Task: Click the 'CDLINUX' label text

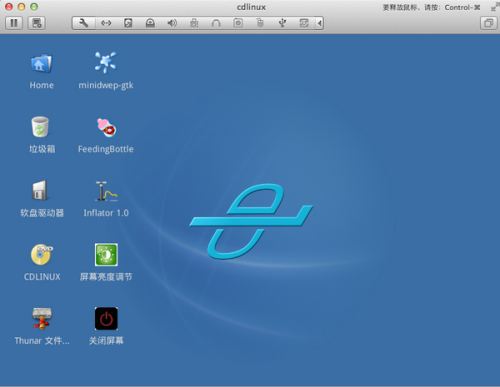Action: [42, 277]
